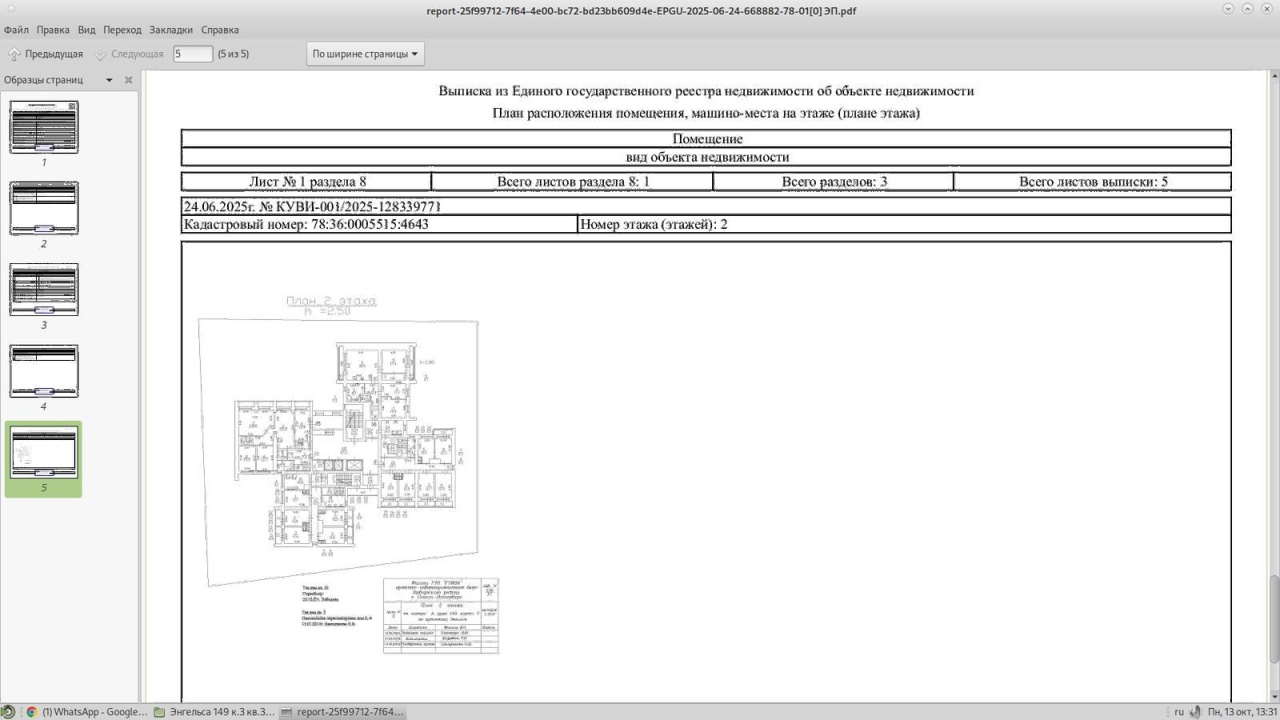
Task: Open the Файл menu
Action: click(x=16, y=30)
